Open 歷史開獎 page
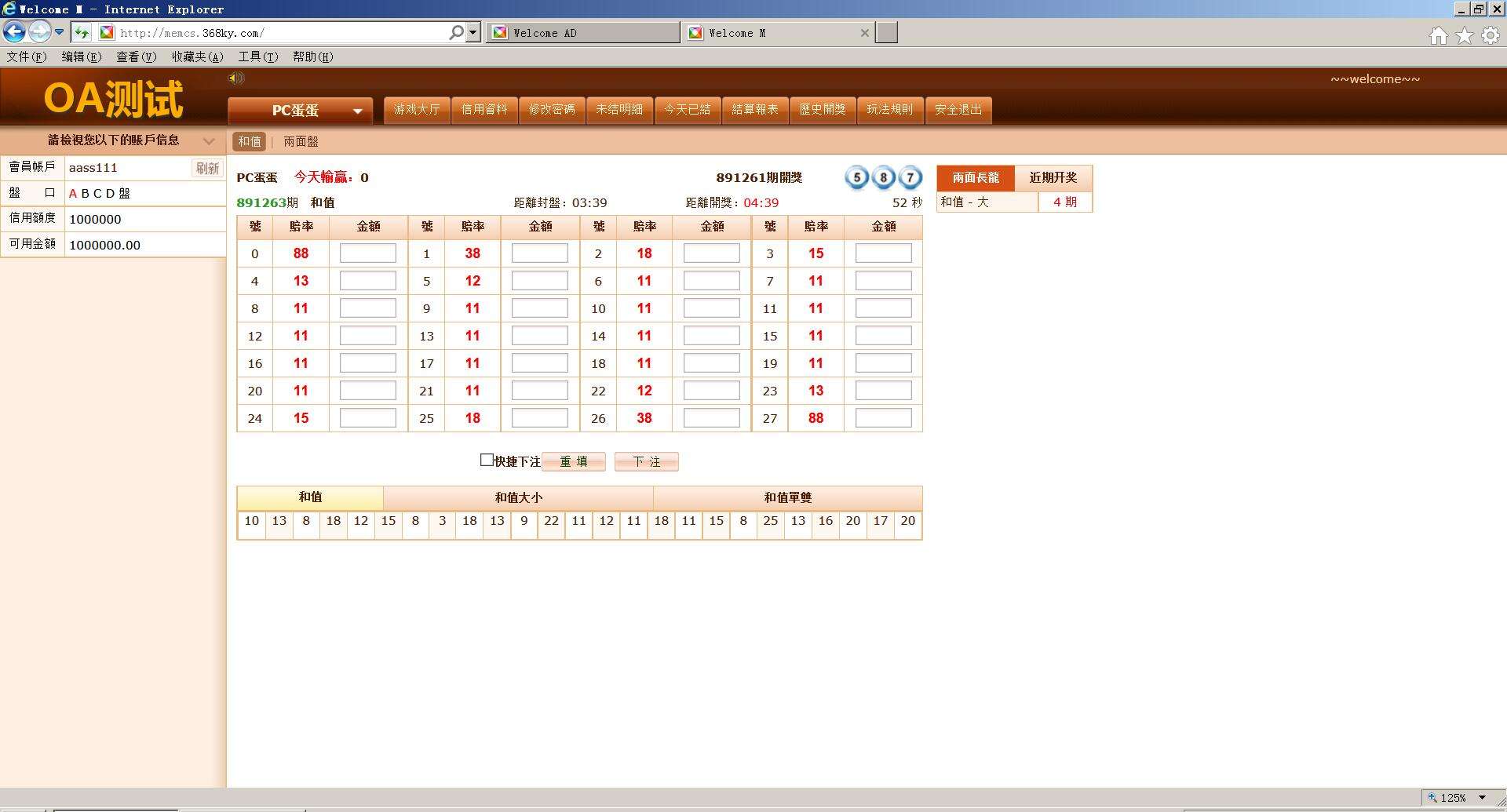The image size is (1507, 812). [x=823, y=110]
